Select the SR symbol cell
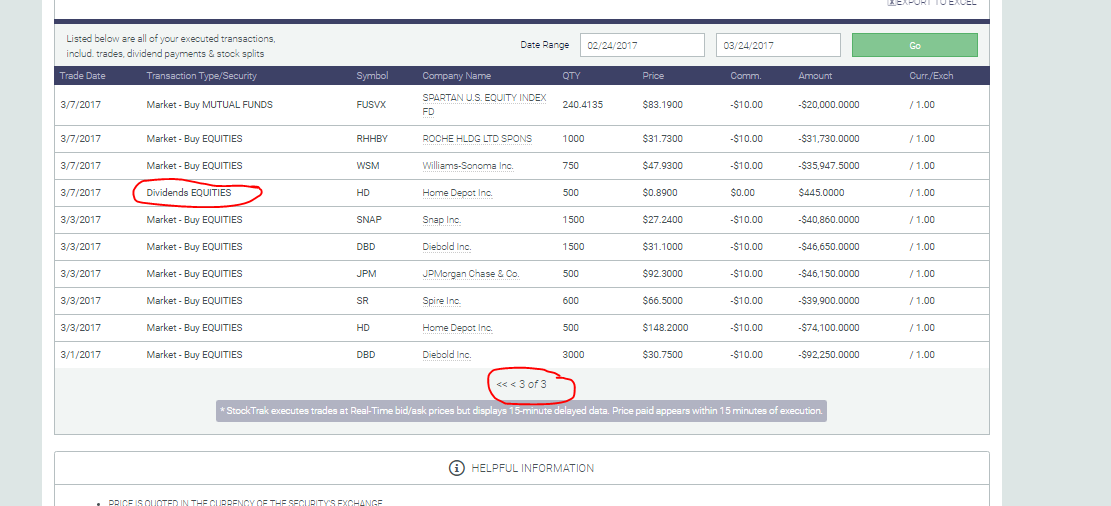This screenshot has width=1111, height=506. 362,300
